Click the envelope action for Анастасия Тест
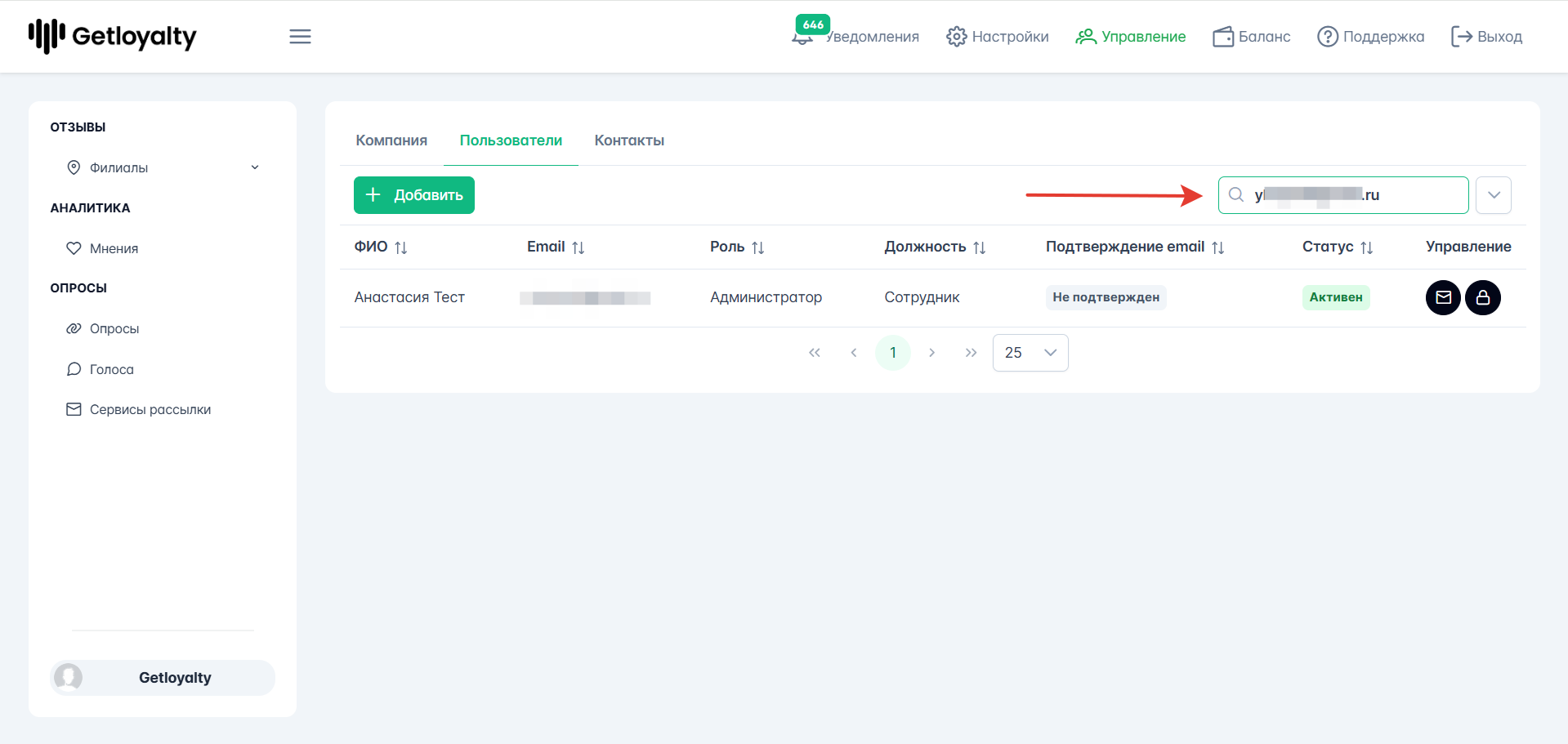 point(1444,297)
